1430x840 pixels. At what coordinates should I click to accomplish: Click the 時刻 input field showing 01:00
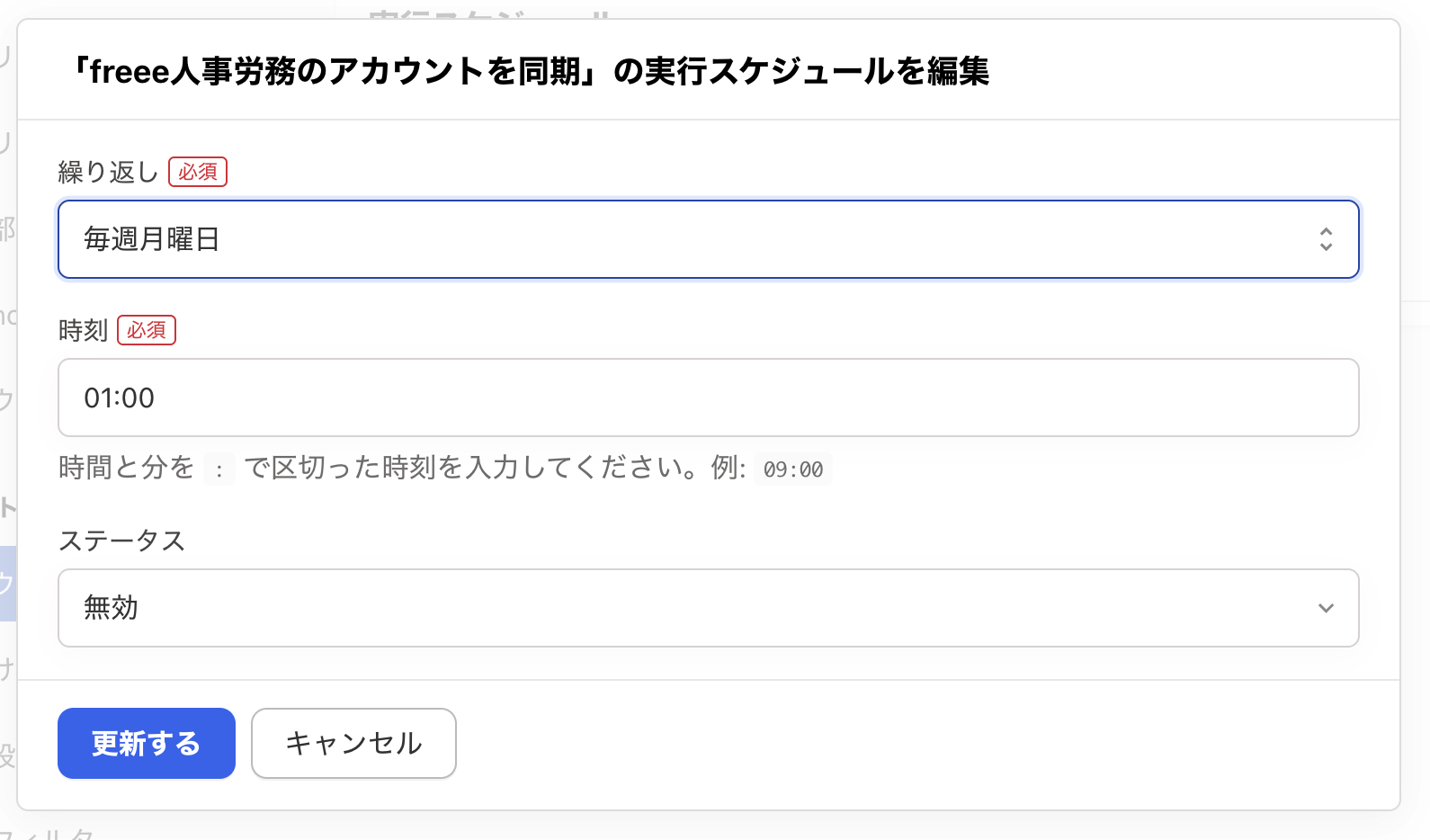pyautogui.click(x=708, y=398)
